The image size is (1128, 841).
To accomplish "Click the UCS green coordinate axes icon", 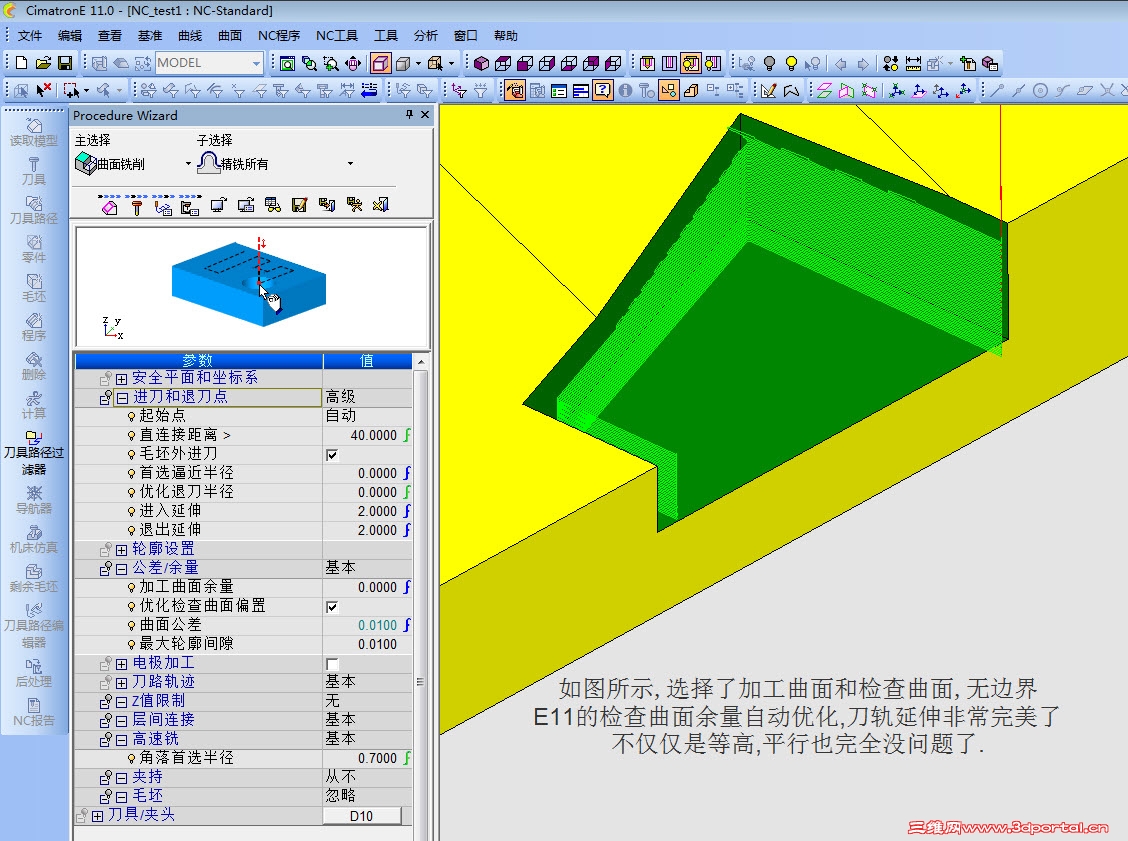I will 896,91.
